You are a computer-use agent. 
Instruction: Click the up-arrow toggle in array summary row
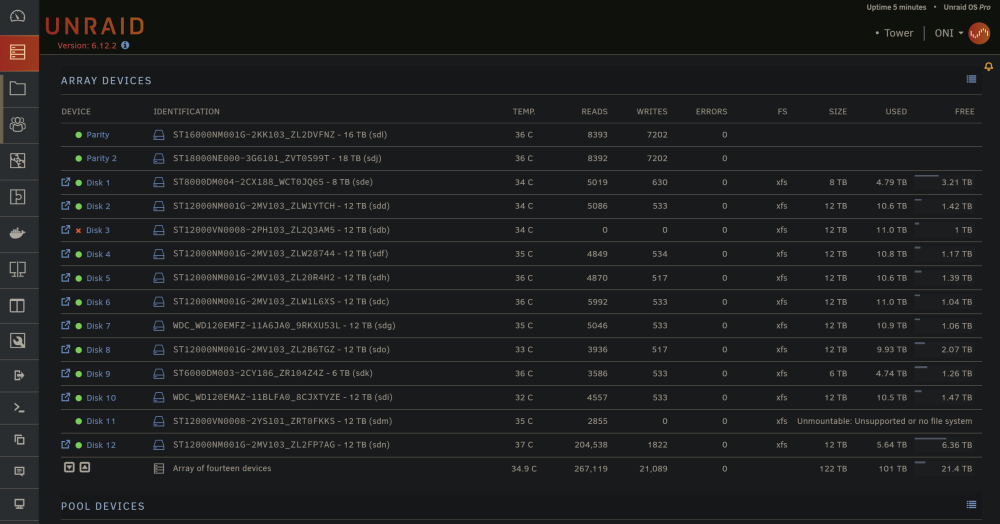coord(85,467)
